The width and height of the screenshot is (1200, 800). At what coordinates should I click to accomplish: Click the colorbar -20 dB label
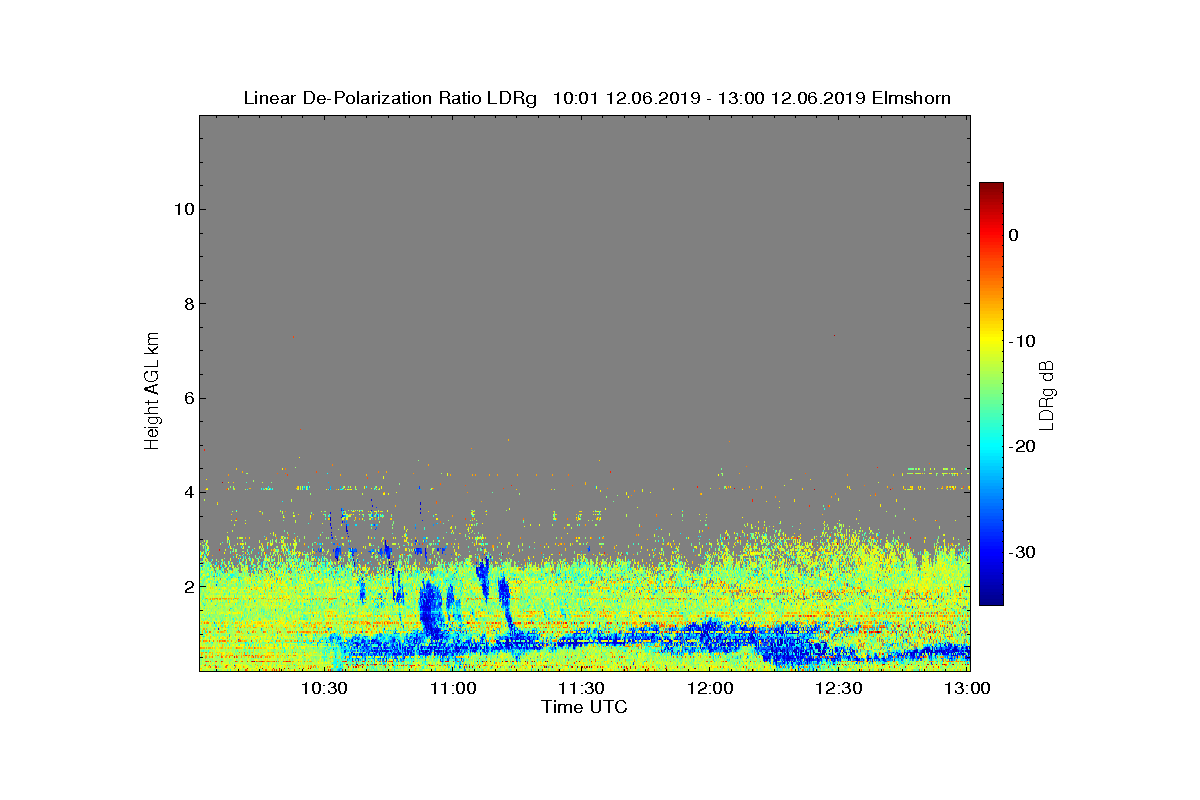1022,446
